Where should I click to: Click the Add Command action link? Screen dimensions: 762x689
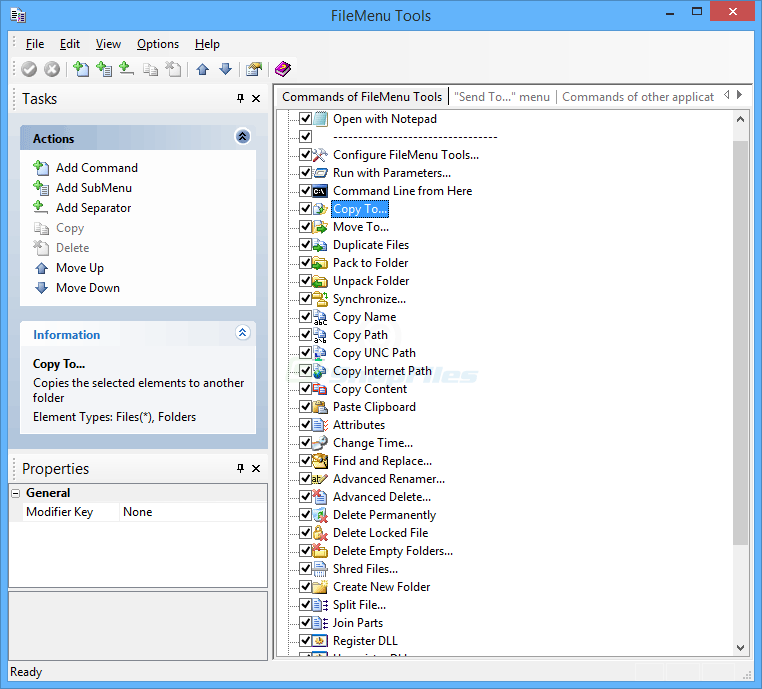click(x=97, y=168)
